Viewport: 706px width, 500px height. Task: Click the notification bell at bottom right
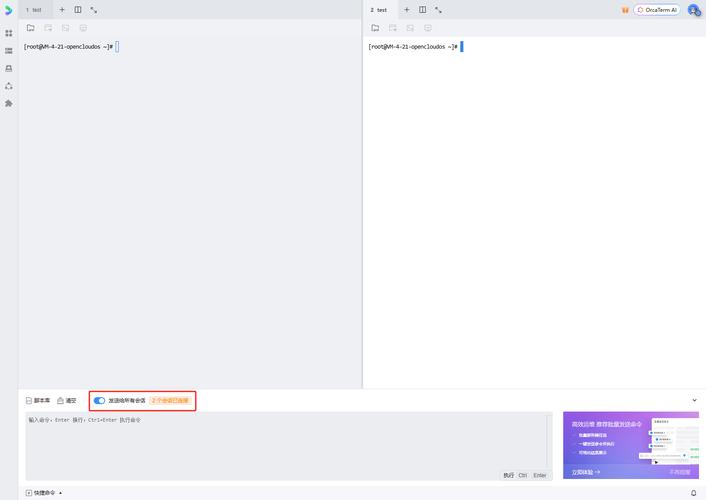point(693,492)
